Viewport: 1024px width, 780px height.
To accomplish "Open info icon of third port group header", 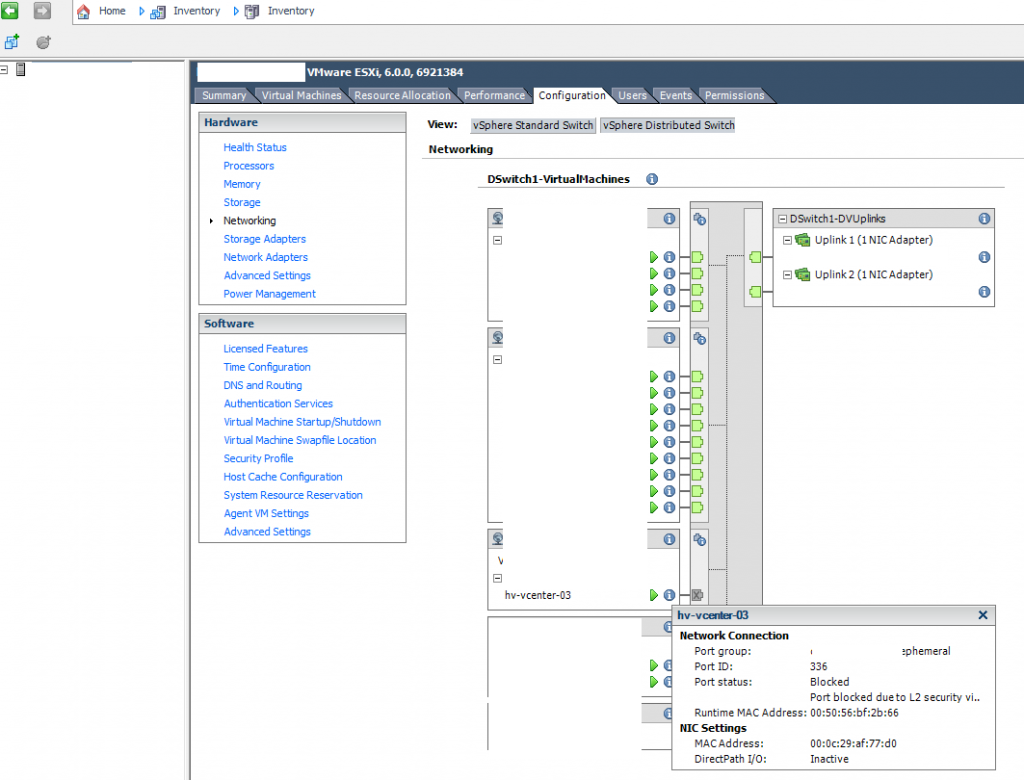I will click(669, 540).
